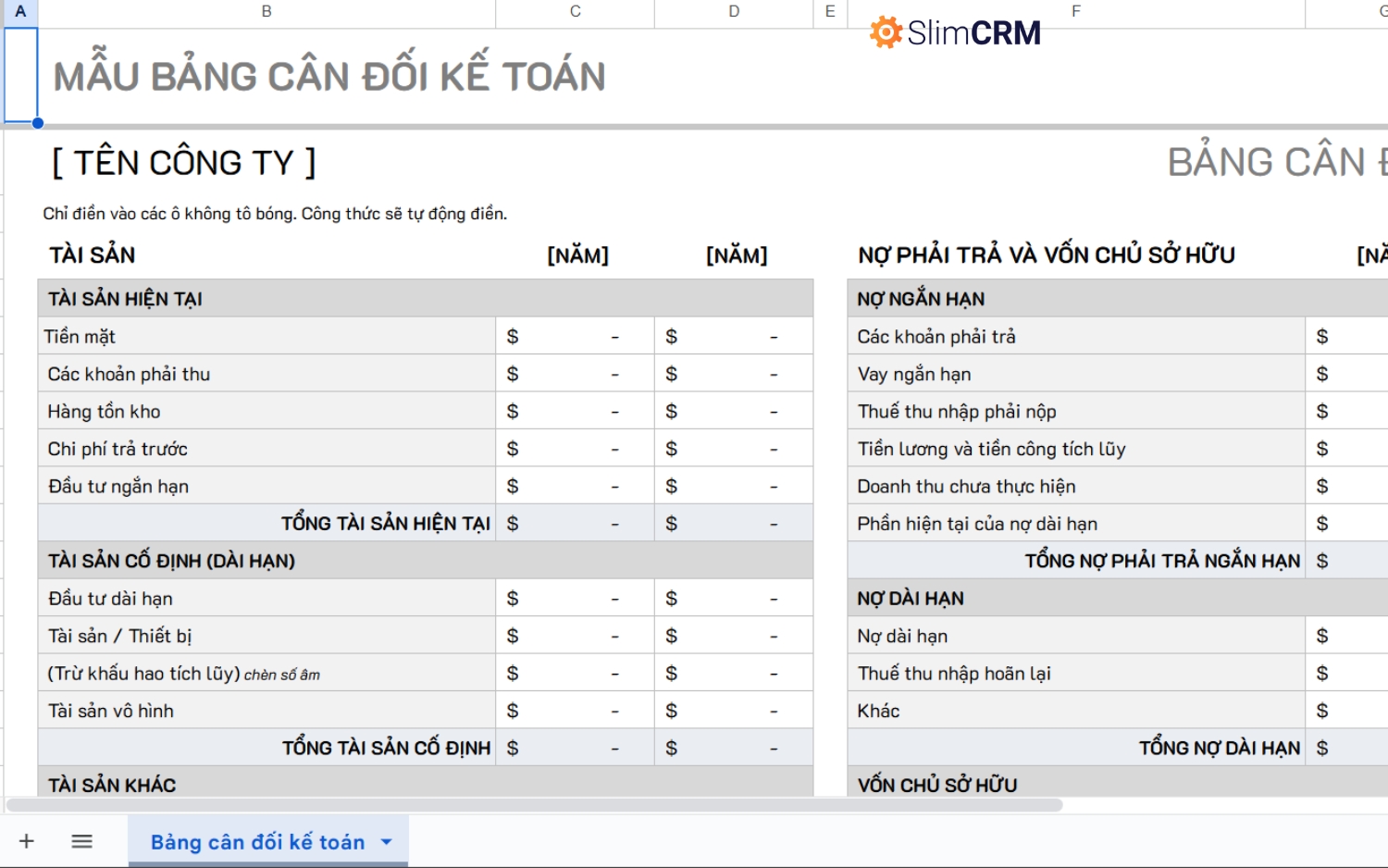The image size is (1388, 868).
Task: Click the instruction text Chỉ điền vào các ô
Action: pos(275,214)
